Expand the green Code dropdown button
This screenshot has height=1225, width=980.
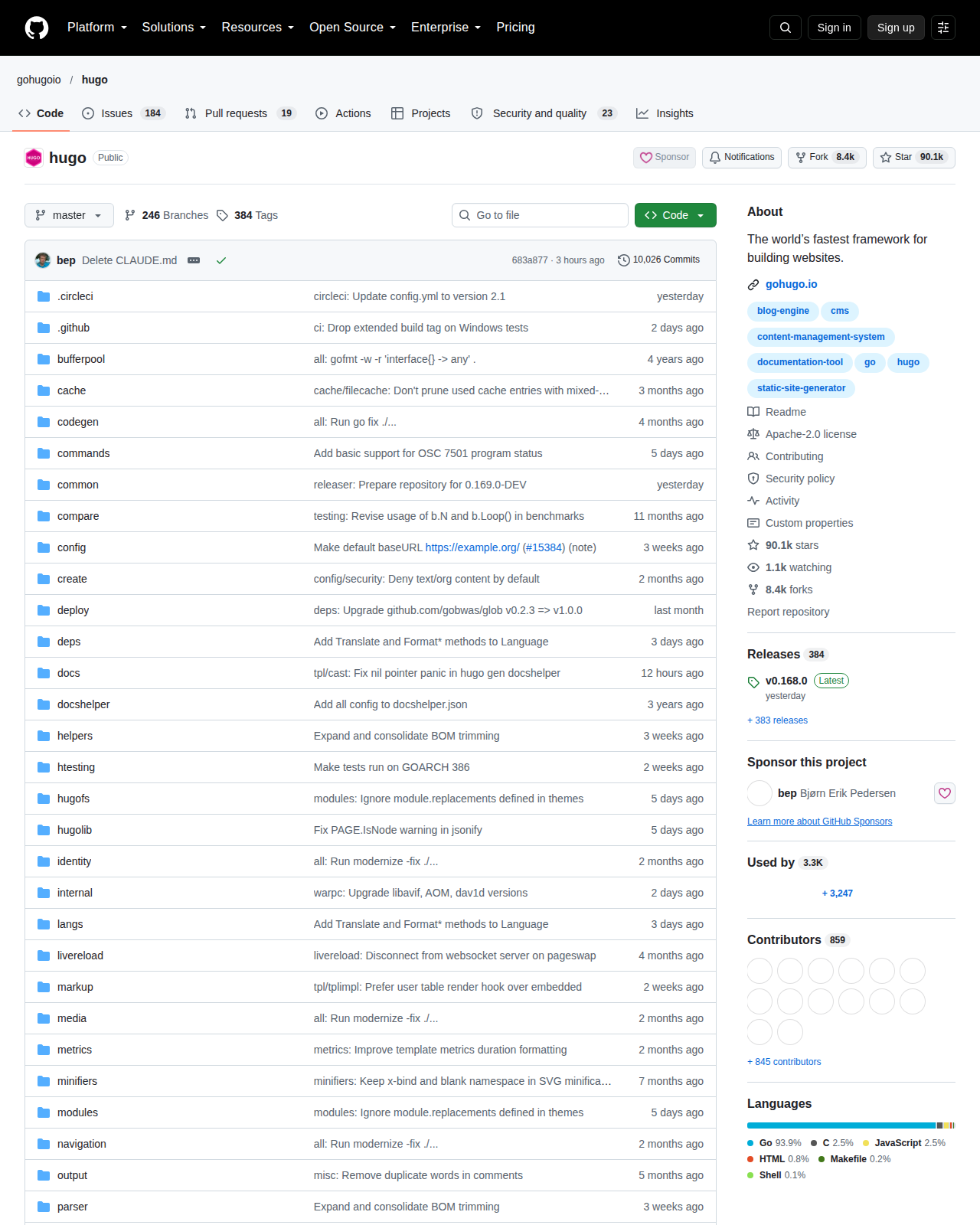click(675, 215)
